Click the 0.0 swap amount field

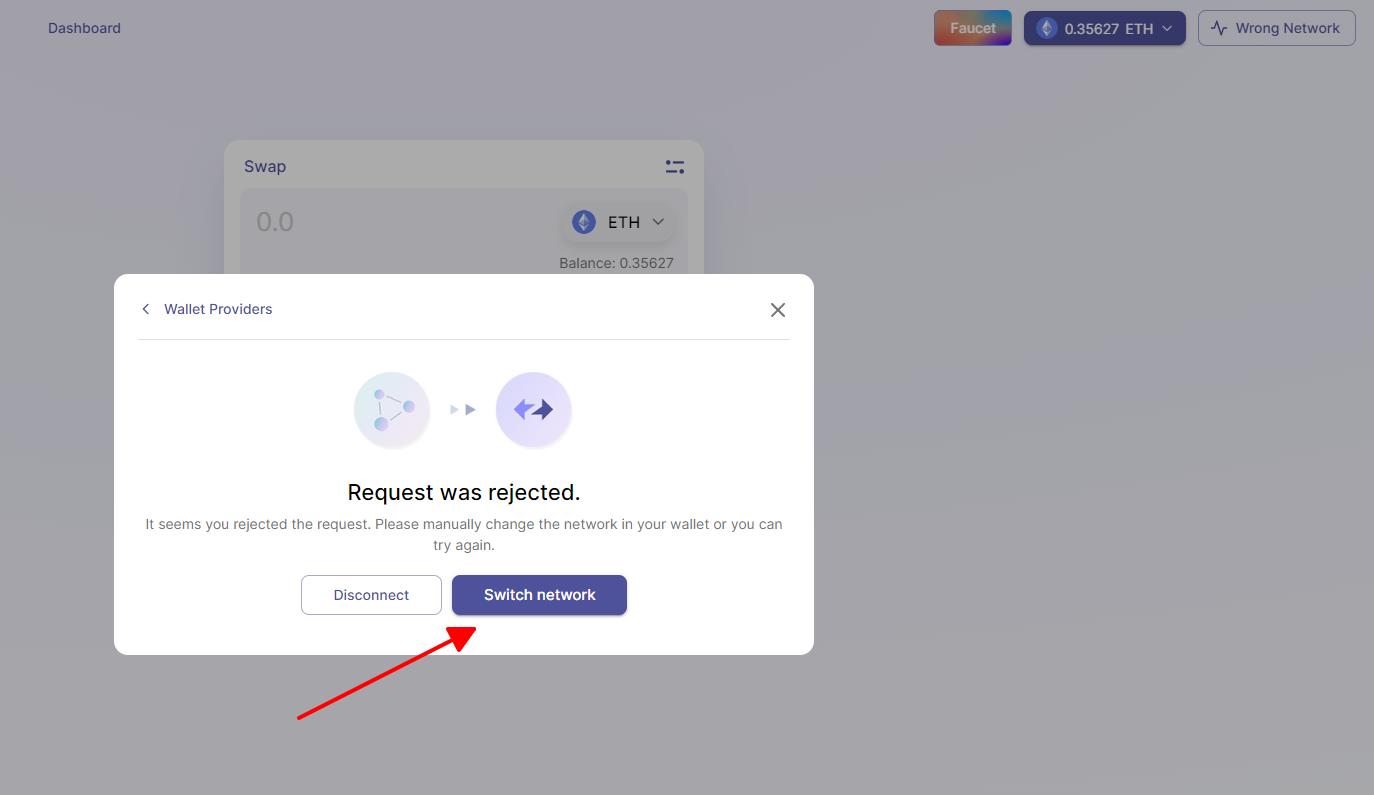coord(275,222)
